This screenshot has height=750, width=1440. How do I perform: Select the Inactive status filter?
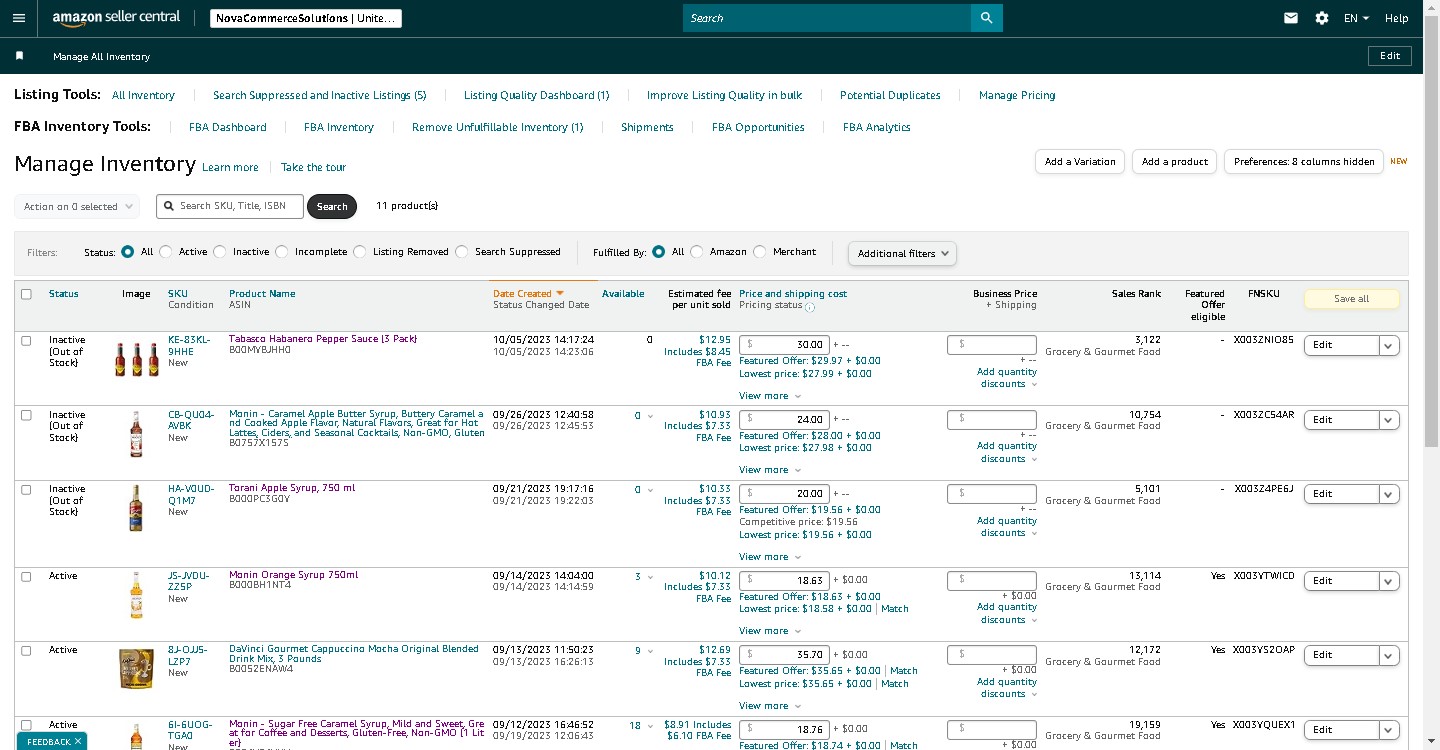[x=220, y=252]
